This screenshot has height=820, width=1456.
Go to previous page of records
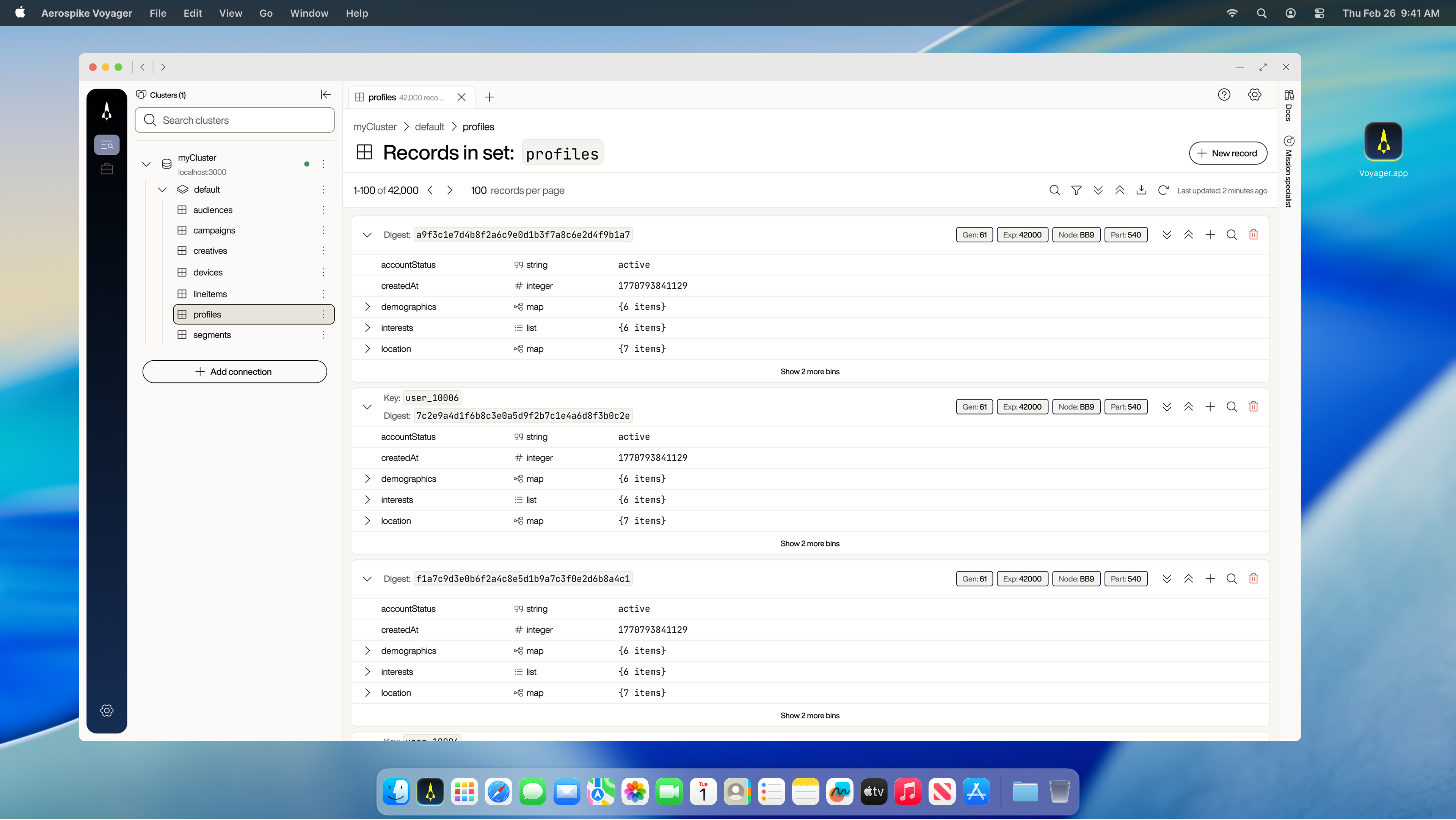tap(430, 190)
